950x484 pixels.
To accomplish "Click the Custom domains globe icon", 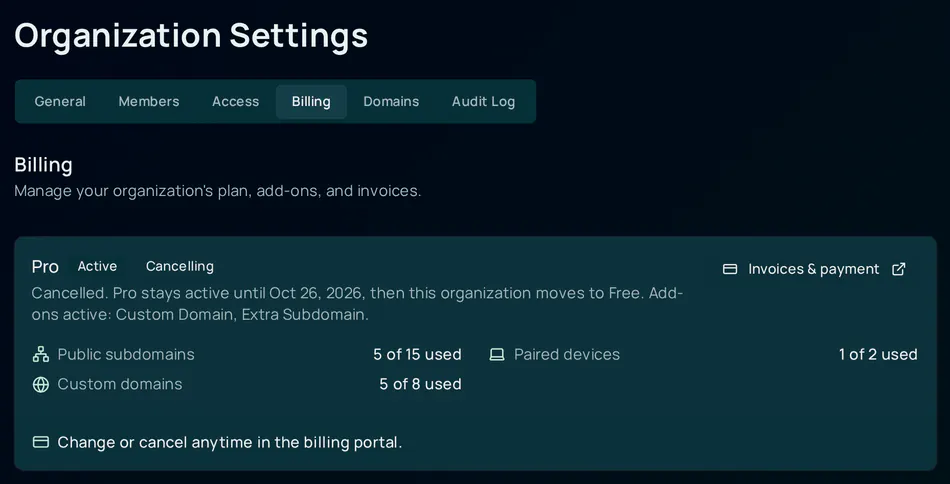I will 41,385.
